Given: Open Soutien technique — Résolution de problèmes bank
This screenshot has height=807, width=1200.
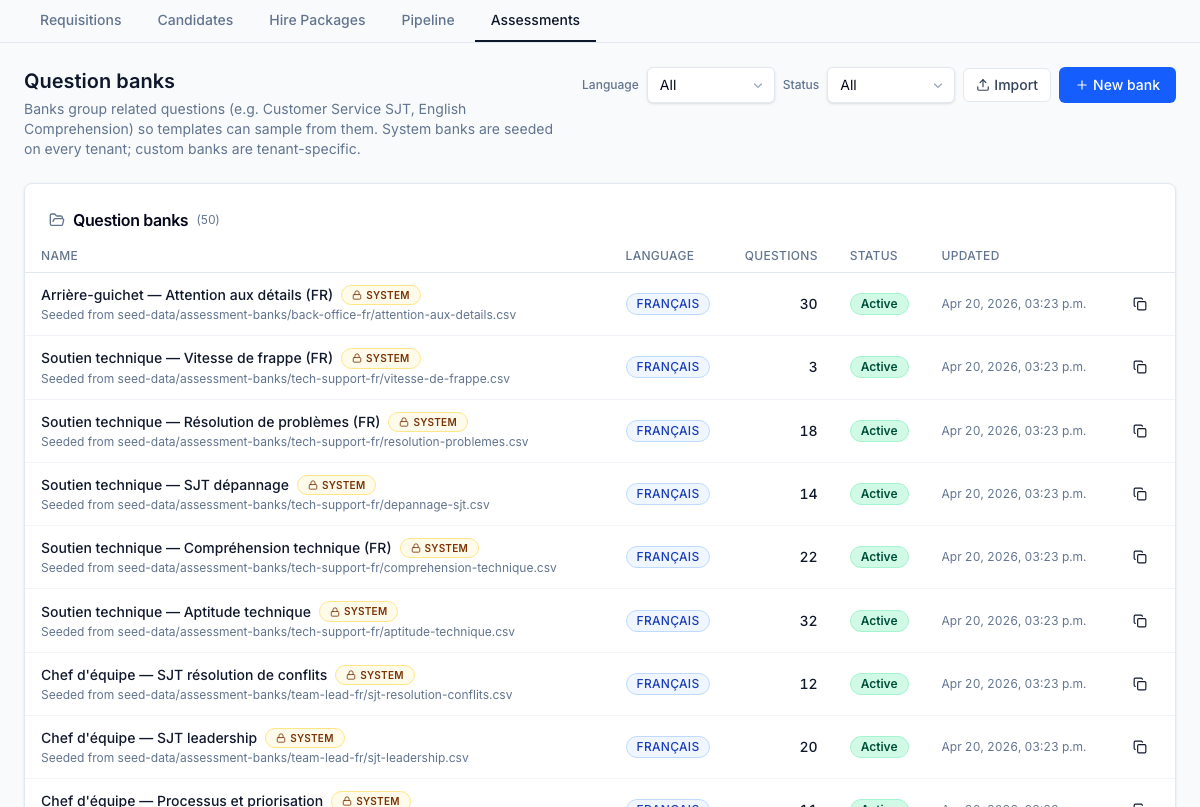Looking at the screenshot, I should [210, 422].
